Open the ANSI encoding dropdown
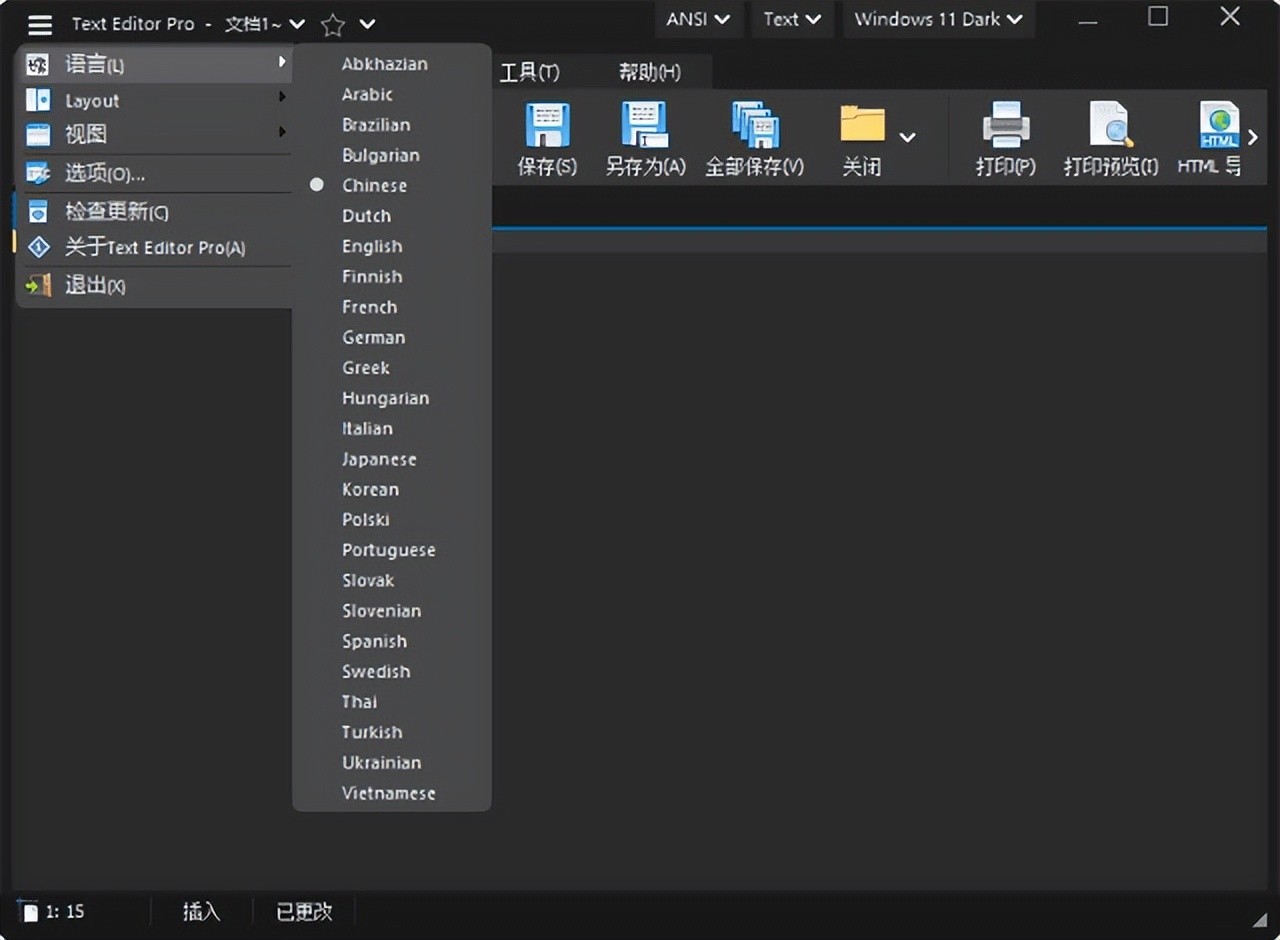1280x940 pixels. pos(698,19)
